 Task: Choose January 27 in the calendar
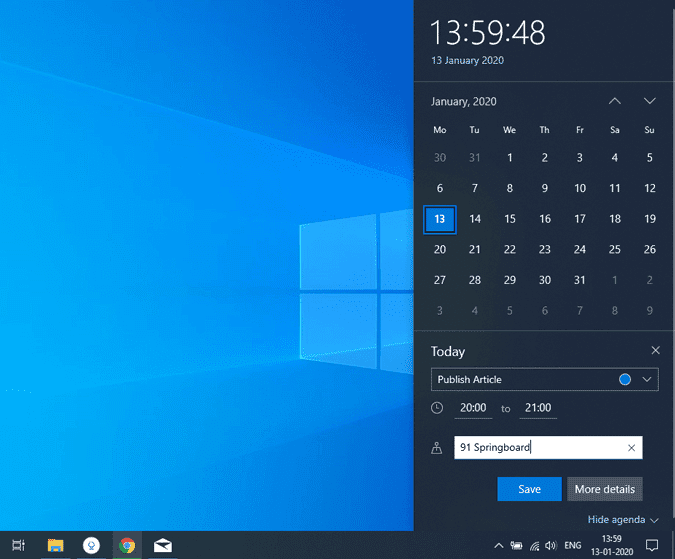pos(440,280)
